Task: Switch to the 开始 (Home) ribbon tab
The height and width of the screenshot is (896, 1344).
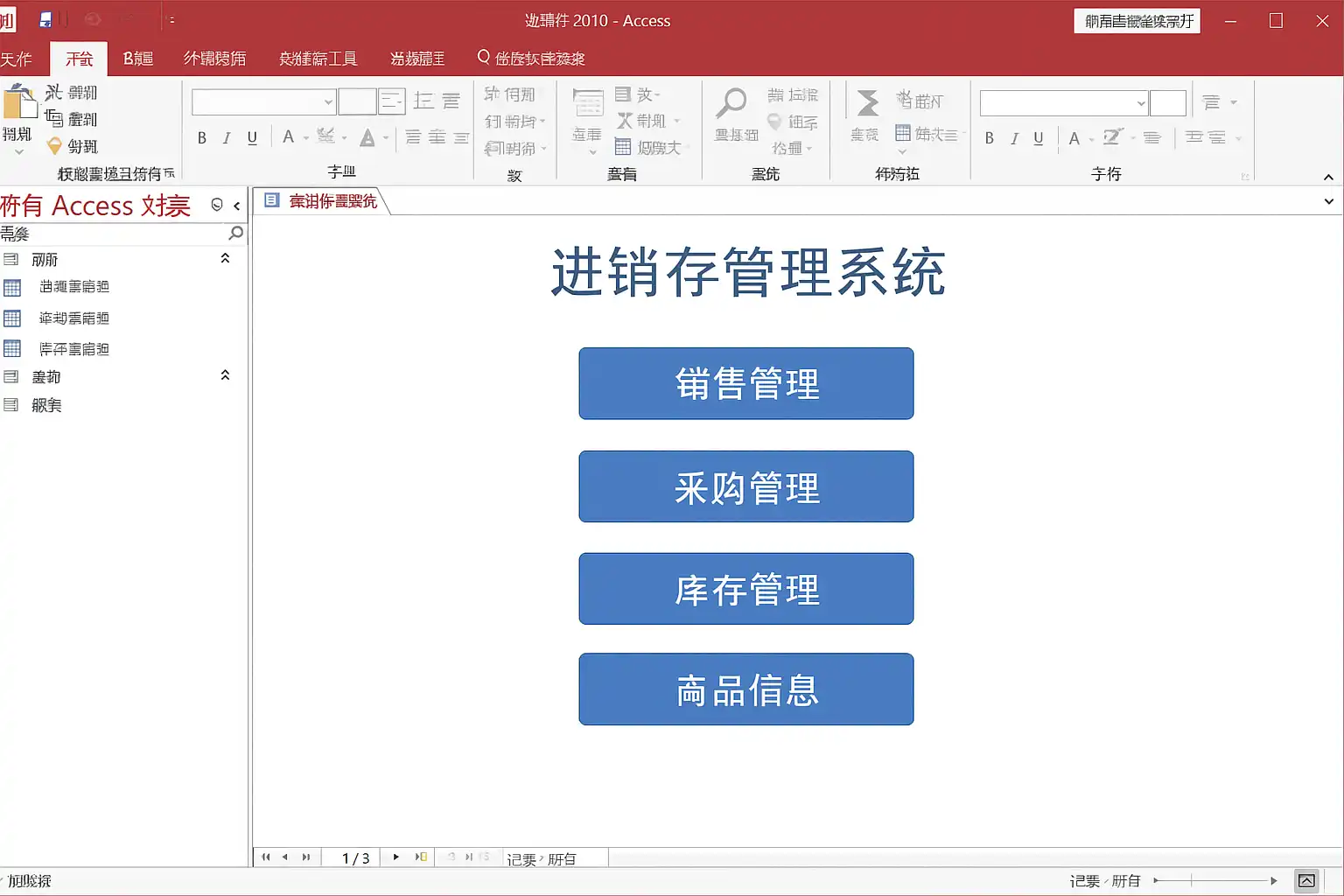Action: click(x=79, y=59)
